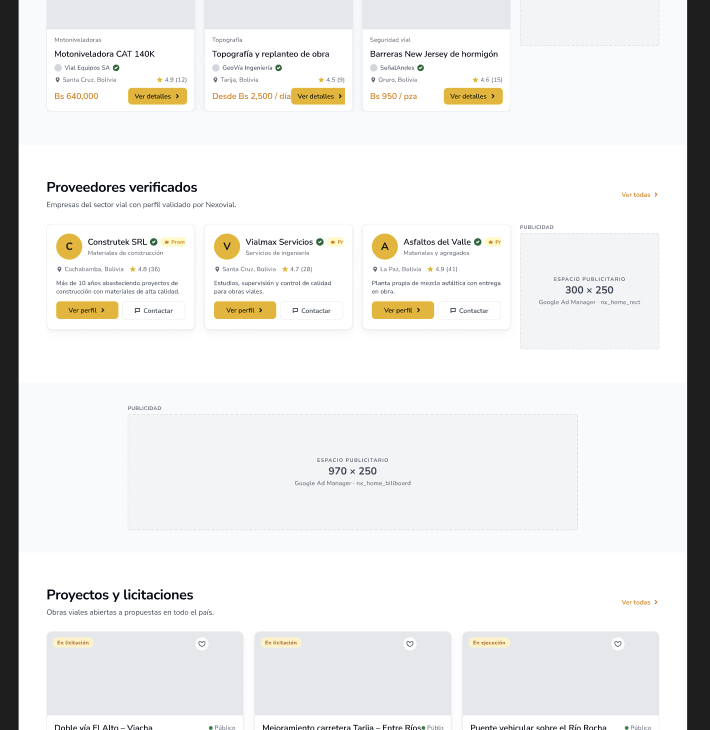Click 'Seguridad vial' category label

tap(390, 40)
